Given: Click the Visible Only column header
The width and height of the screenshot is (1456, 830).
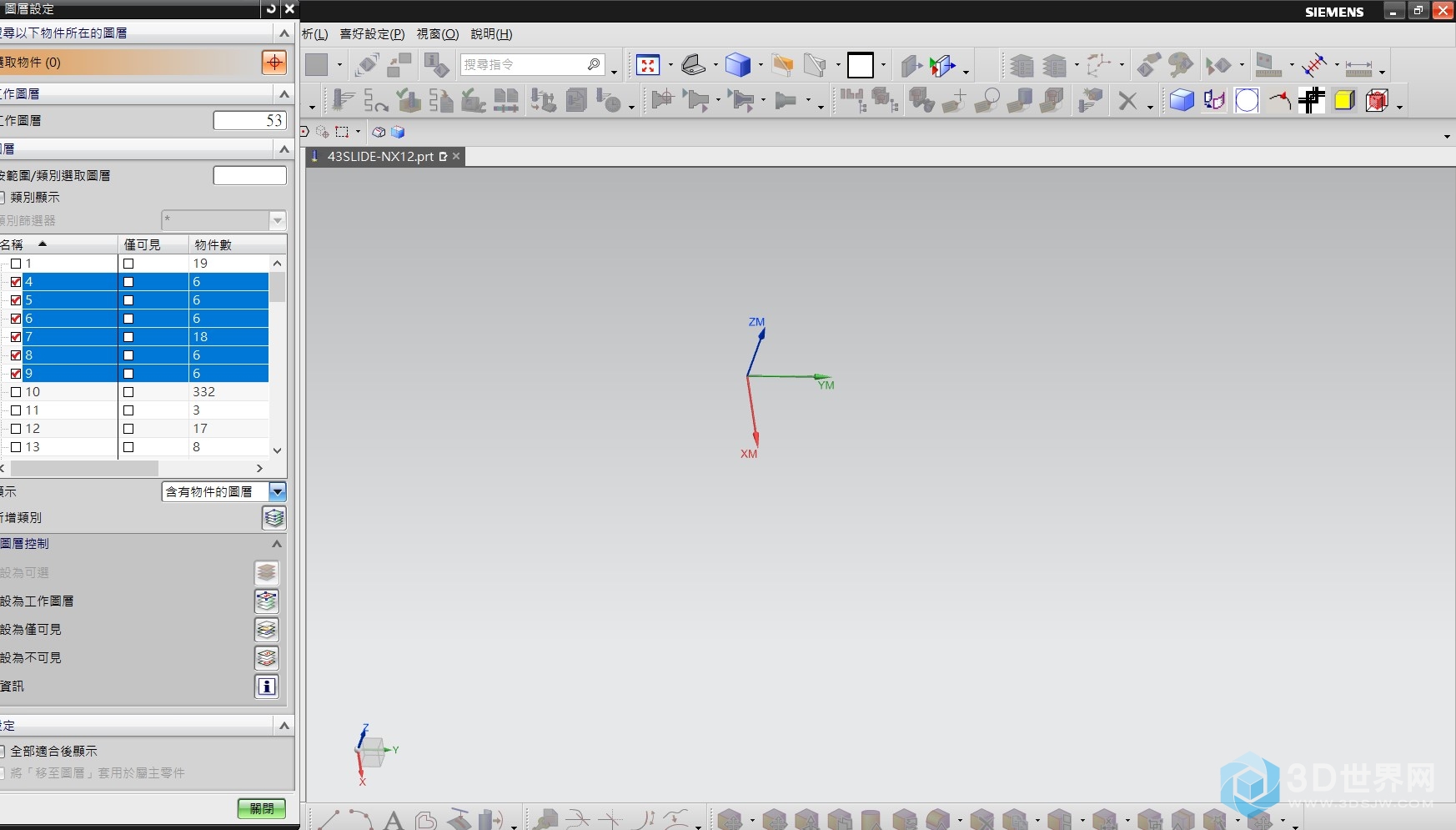Looking at the screenshot, I should pos(154,244).
